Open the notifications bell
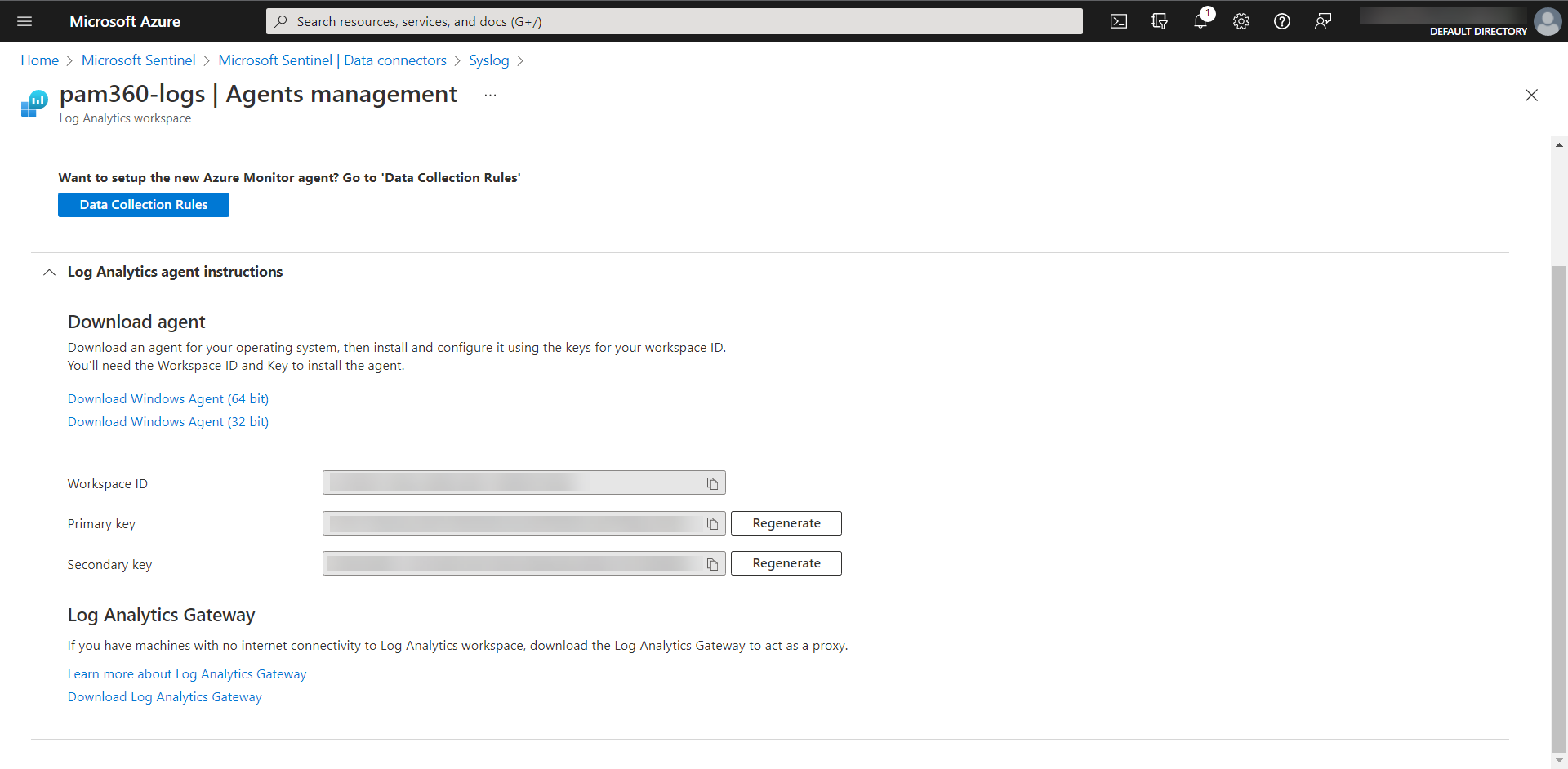The image size is (1568, 769). pyautogui.click(x=1200, y=21)
